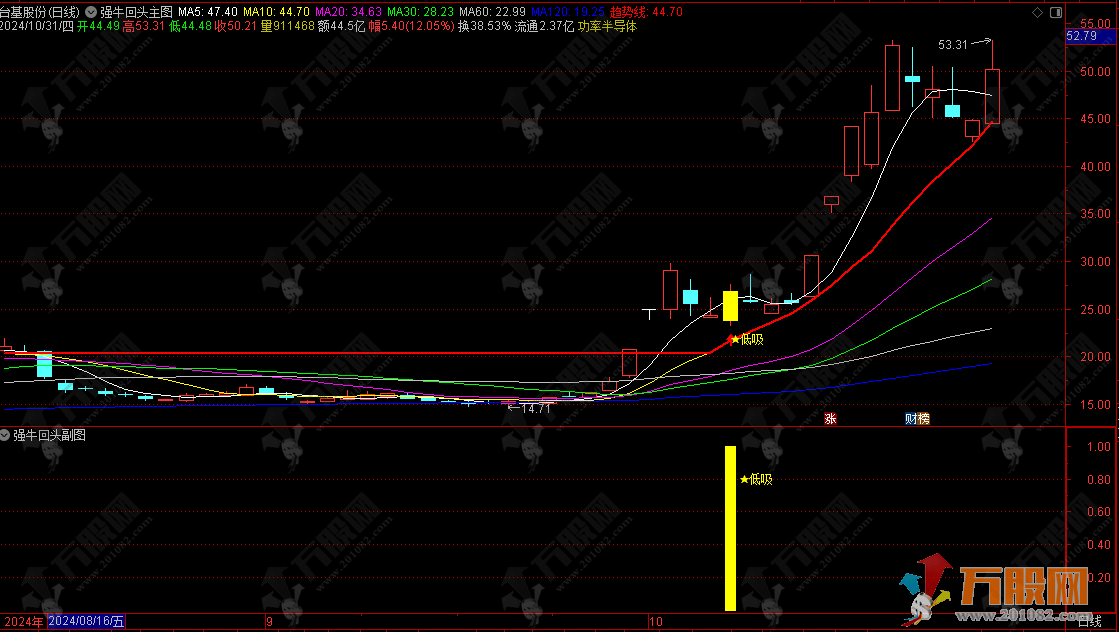Click the high price 高53.31 in the header

[x=143, y=26]
